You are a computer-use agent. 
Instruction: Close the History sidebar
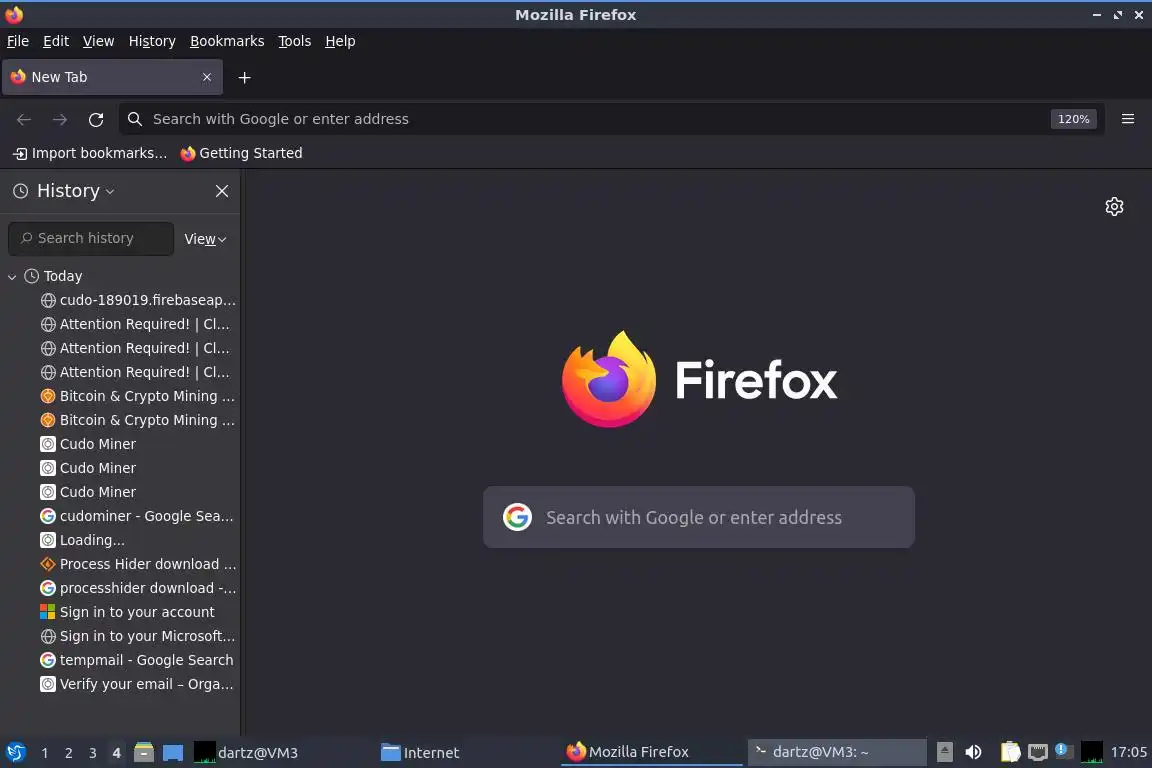pos(222,191)
